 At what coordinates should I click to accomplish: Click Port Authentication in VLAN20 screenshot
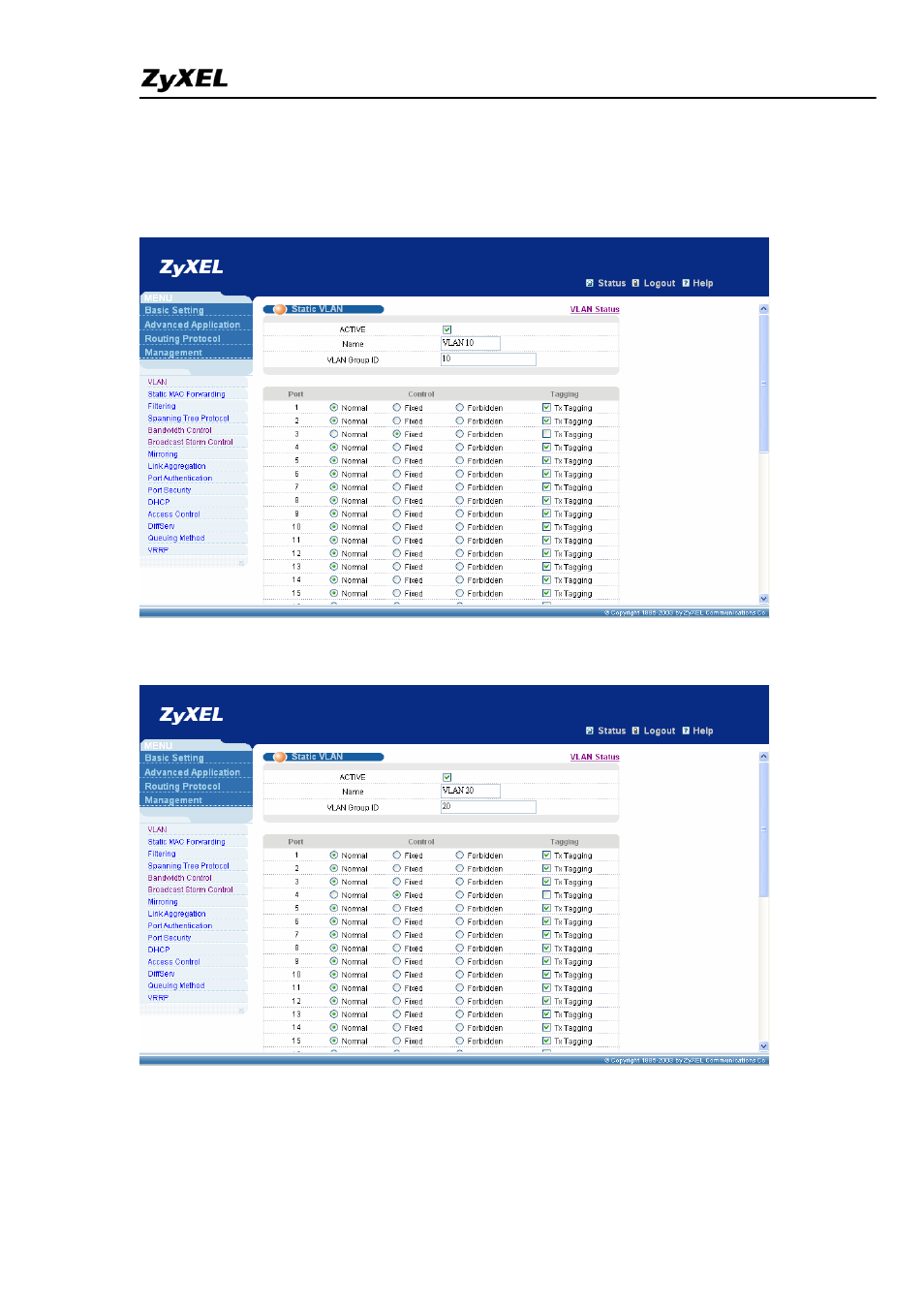(x=179, y=925)
